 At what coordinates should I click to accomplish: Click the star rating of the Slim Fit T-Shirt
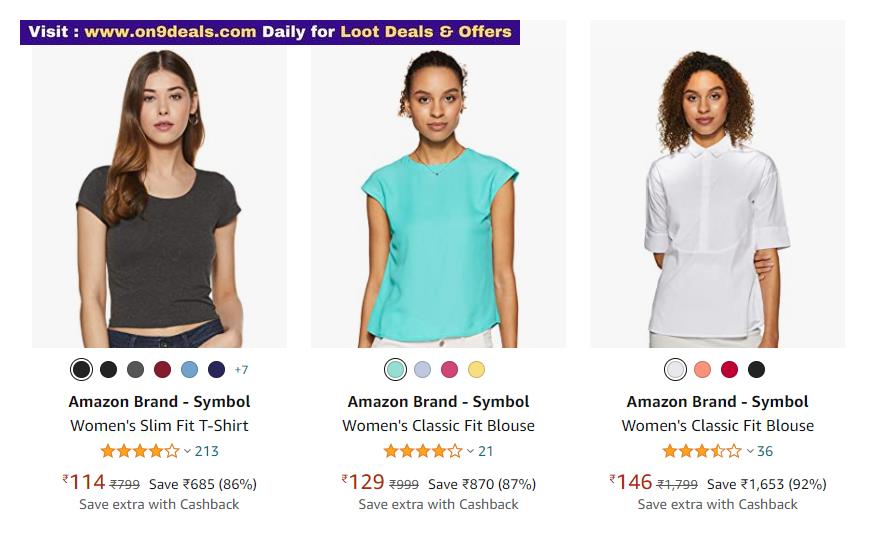(139, 451)
